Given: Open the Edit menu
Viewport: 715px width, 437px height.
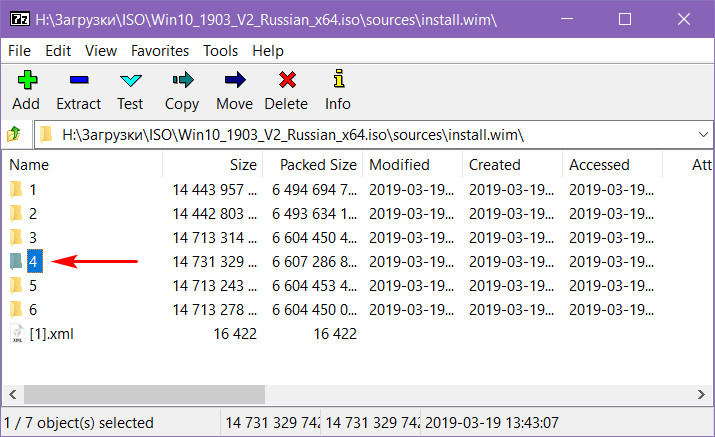Looking at the screenshot, I should (58, 51).
